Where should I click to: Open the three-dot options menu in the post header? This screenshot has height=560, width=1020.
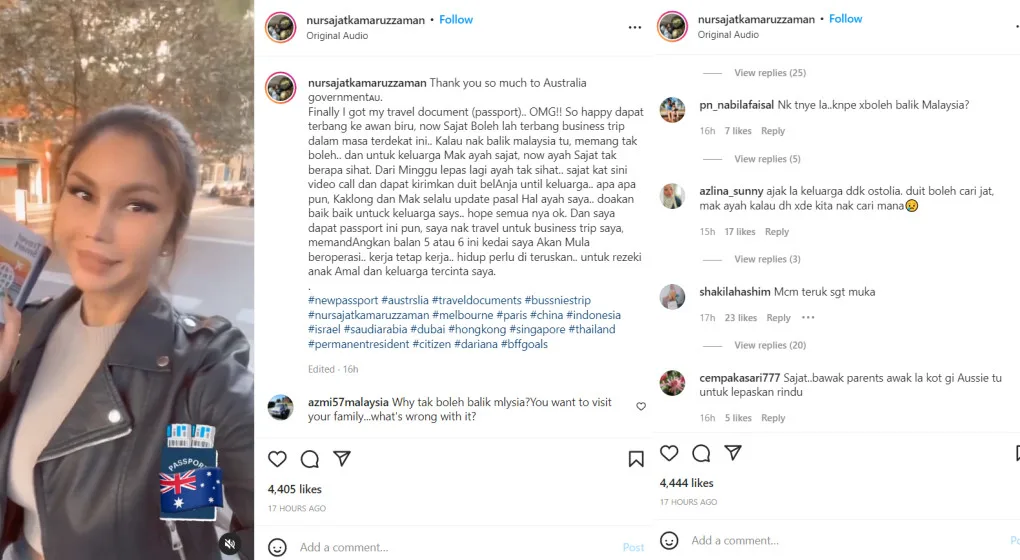click(x=635, y=27)
